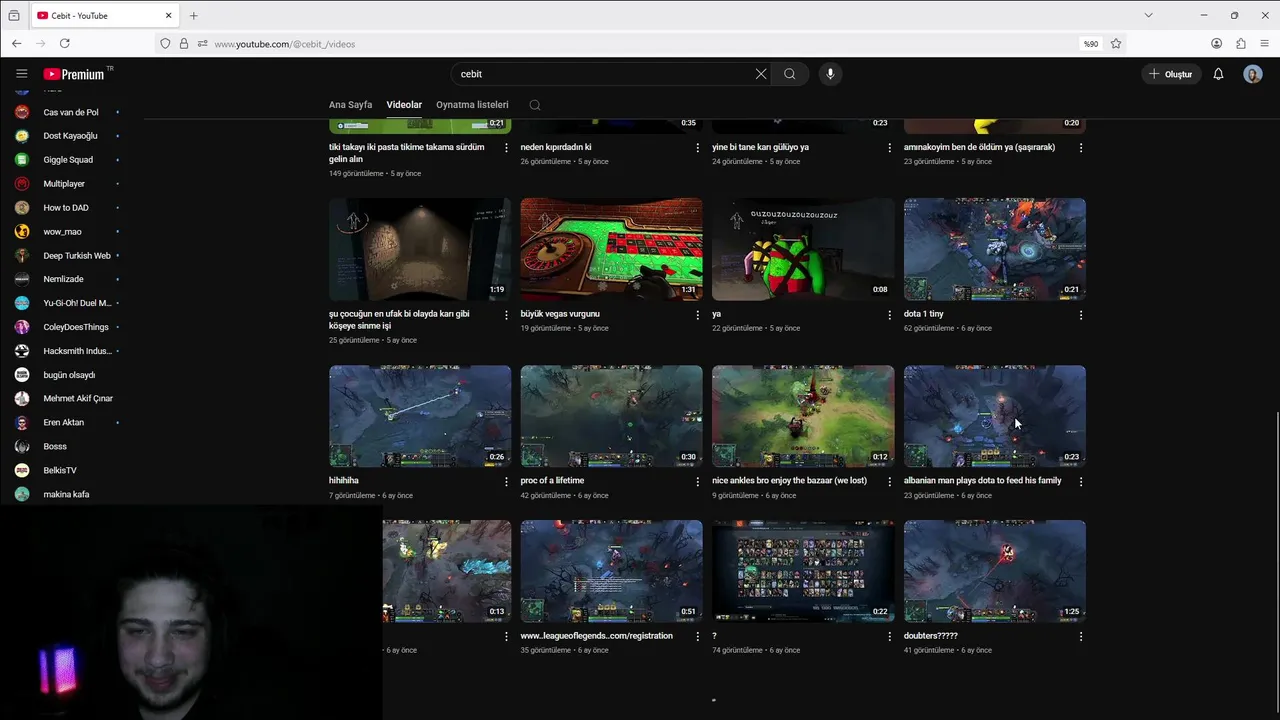Clear the search box text
The width and height of the screenshot is (1280, 720).
pyautogui.click(x=761, y=74)
